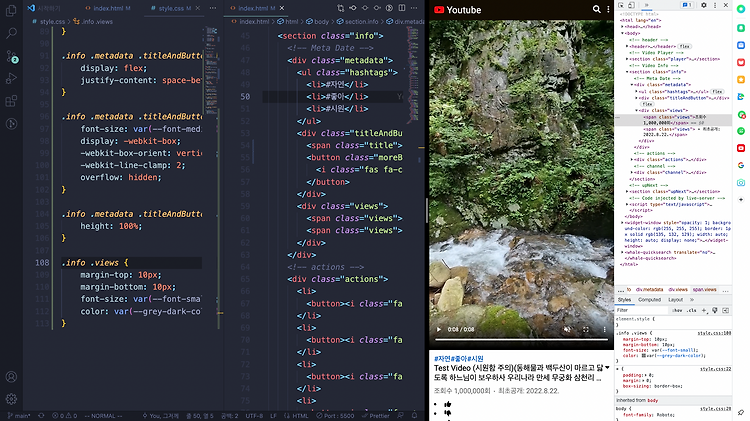Click the camera capture icon in browser sidebar
750x421 pixels.
click(x=741, y=183)
